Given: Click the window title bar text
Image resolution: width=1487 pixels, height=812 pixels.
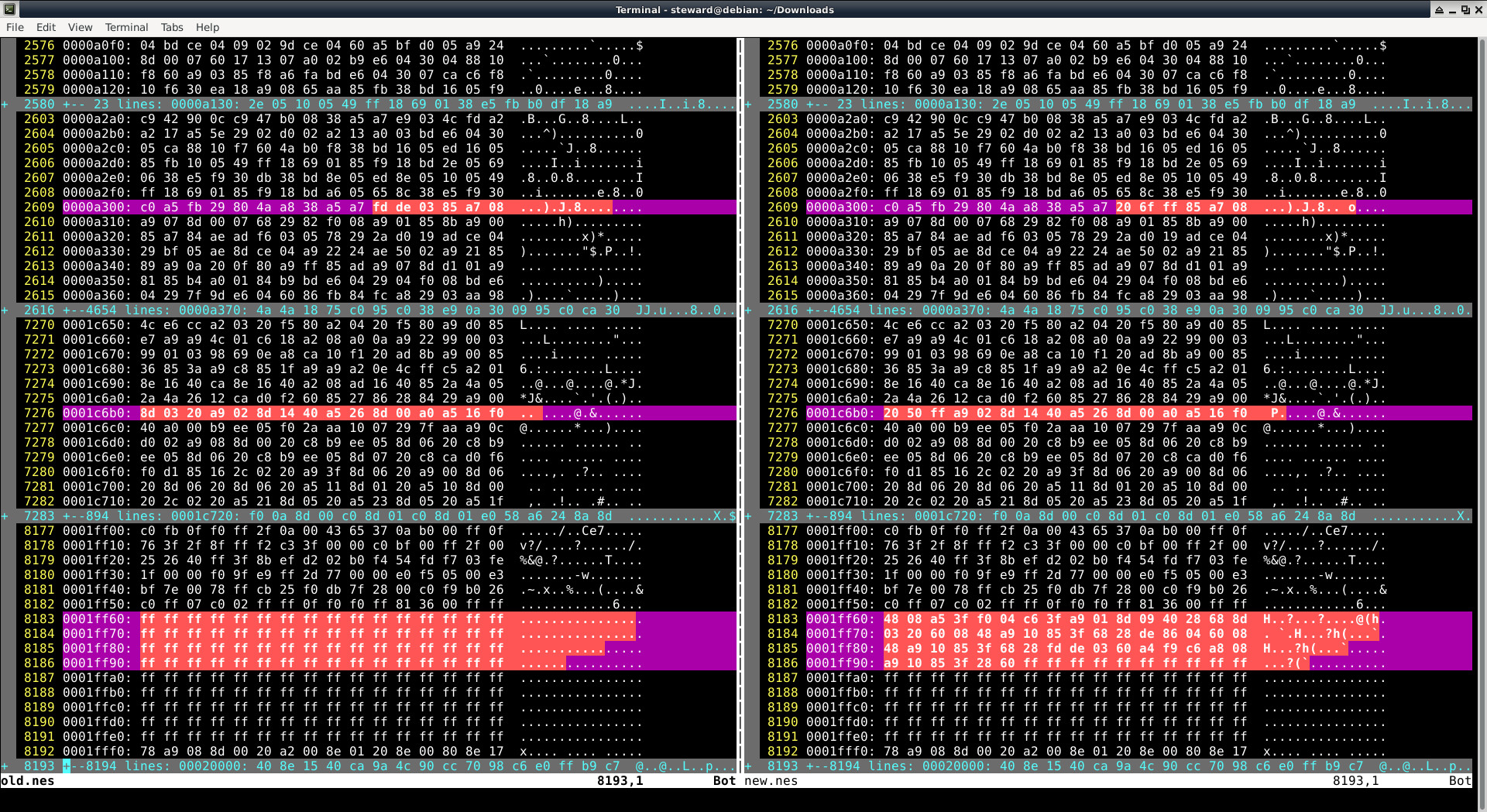Looking at the screenshot, I should click(x=724, y=10).
